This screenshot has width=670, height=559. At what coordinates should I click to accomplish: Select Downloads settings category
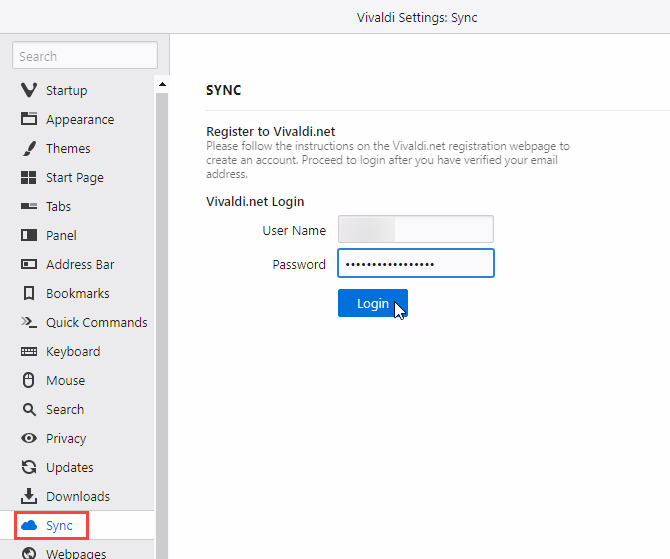point(77,497)
